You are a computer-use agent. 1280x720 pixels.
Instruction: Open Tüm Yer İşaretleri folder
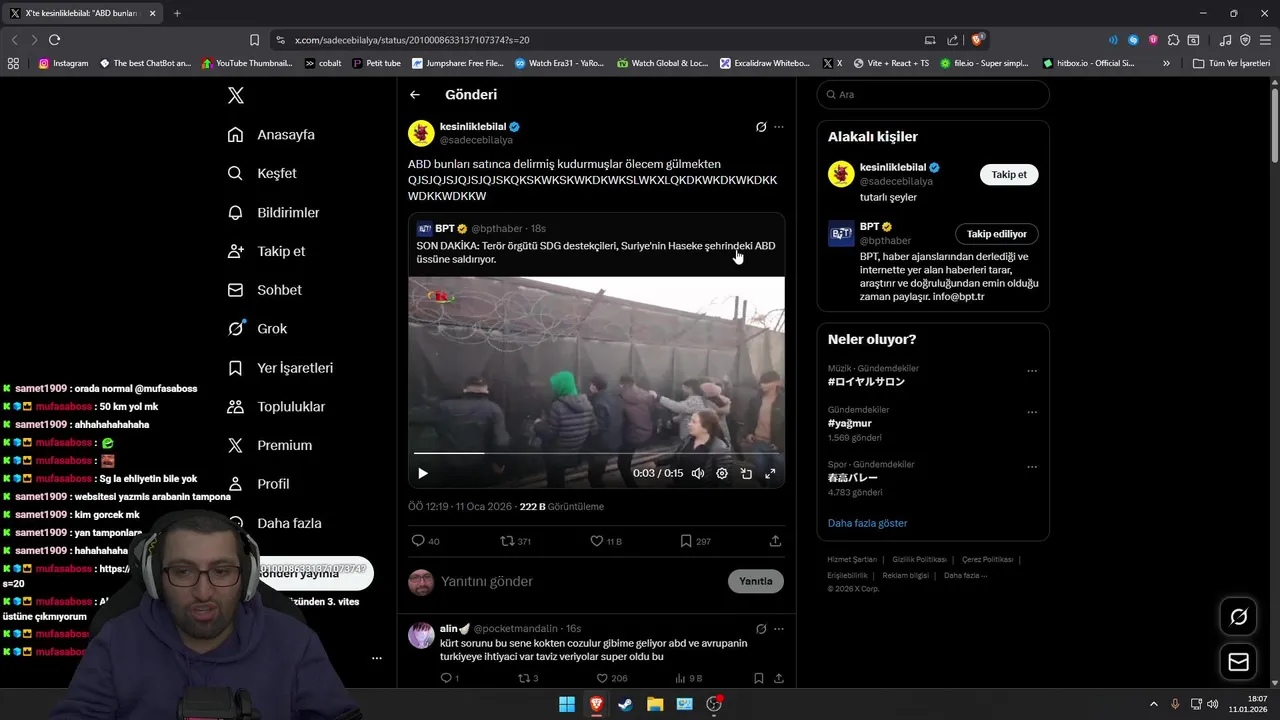point(1231,63)
